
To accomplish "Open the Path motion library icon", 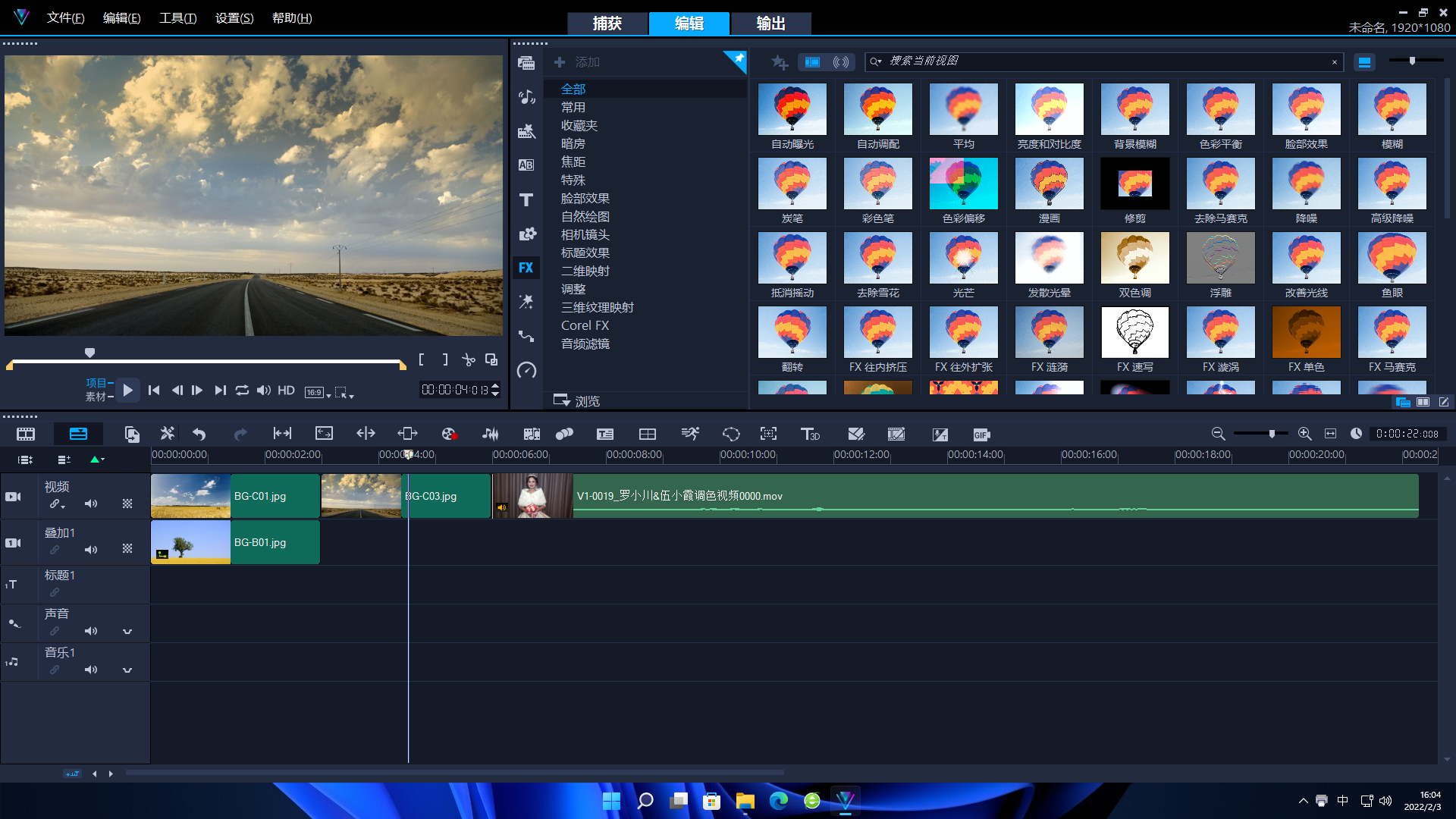I will (x=526, y=336).
